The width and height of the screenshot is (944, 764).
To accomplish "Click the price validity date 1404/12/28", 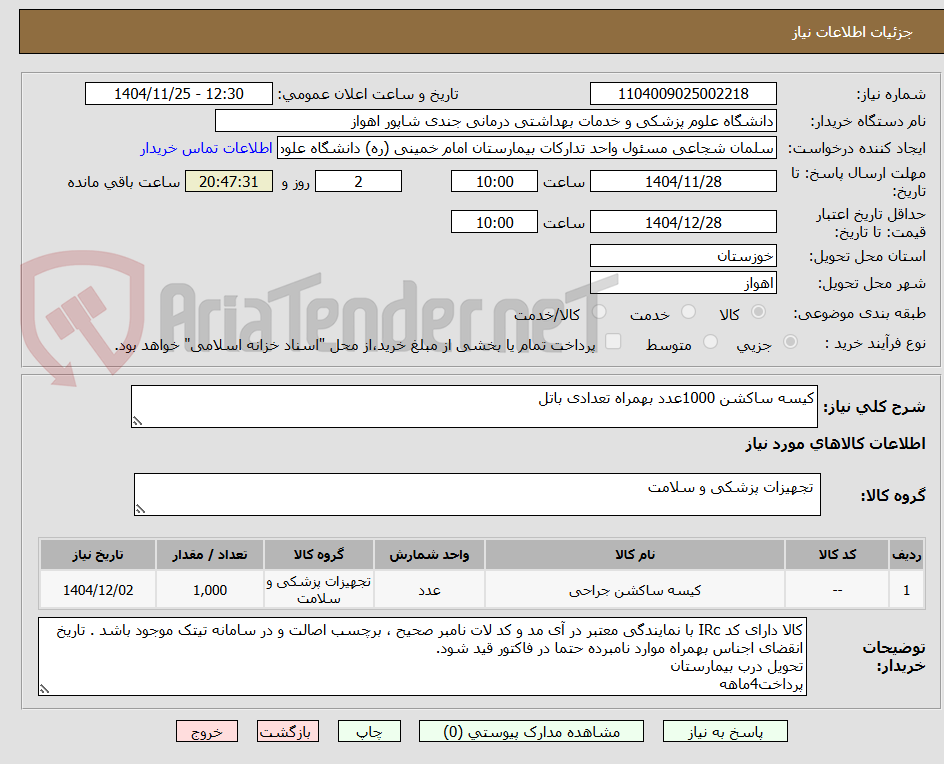I will 683,222.
